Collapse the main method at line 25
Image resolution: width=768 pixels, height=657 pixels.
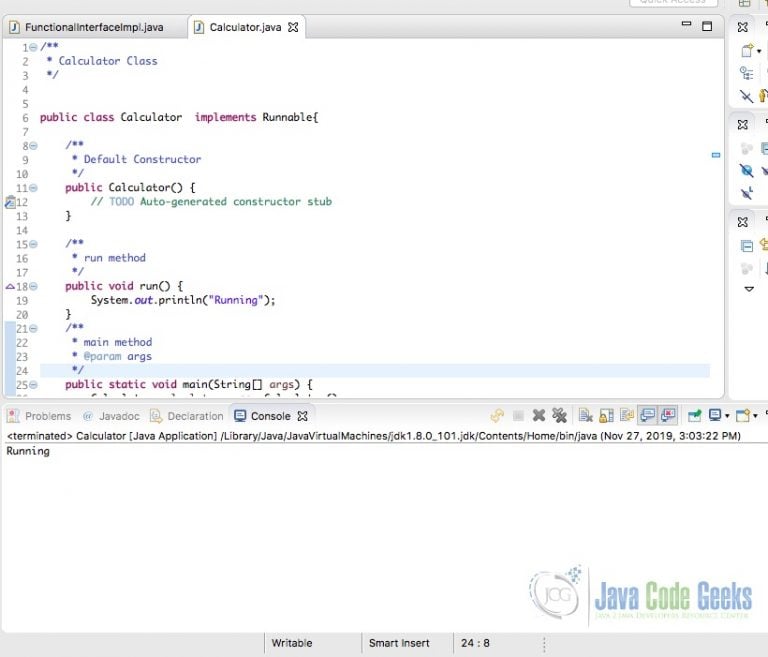point(33,385)
